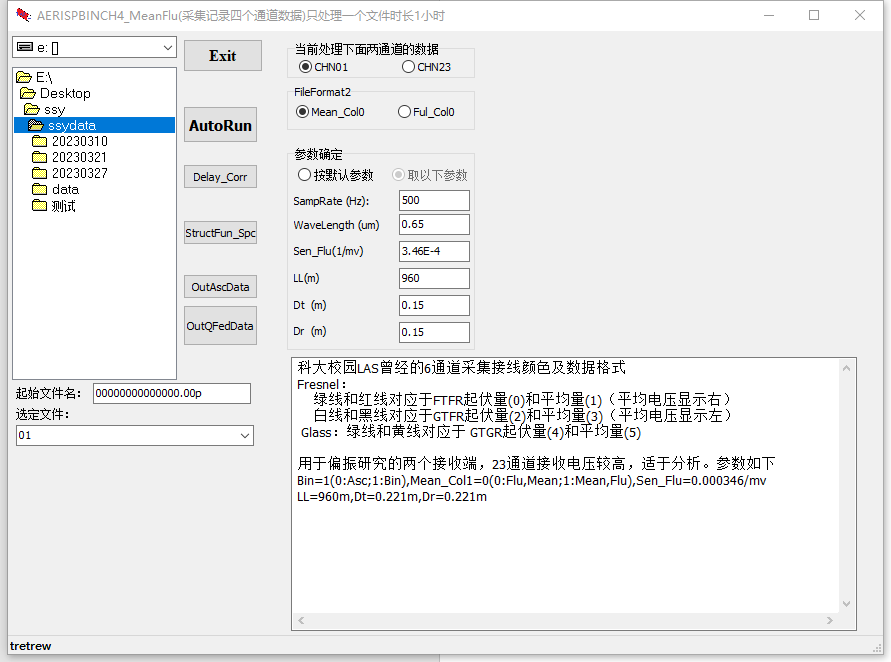The width and height of the screenshot is (891, 662).
Task: Choose the Ful_Col0 file format
Action: tap(404, 112)
